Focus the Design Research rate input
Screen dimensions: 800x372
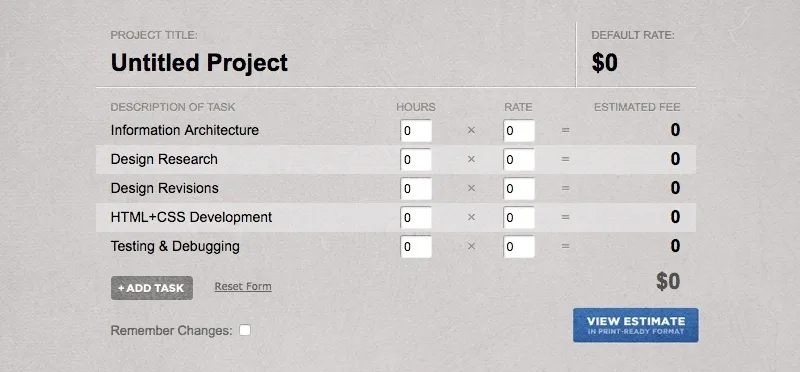[x=519, y=160]
